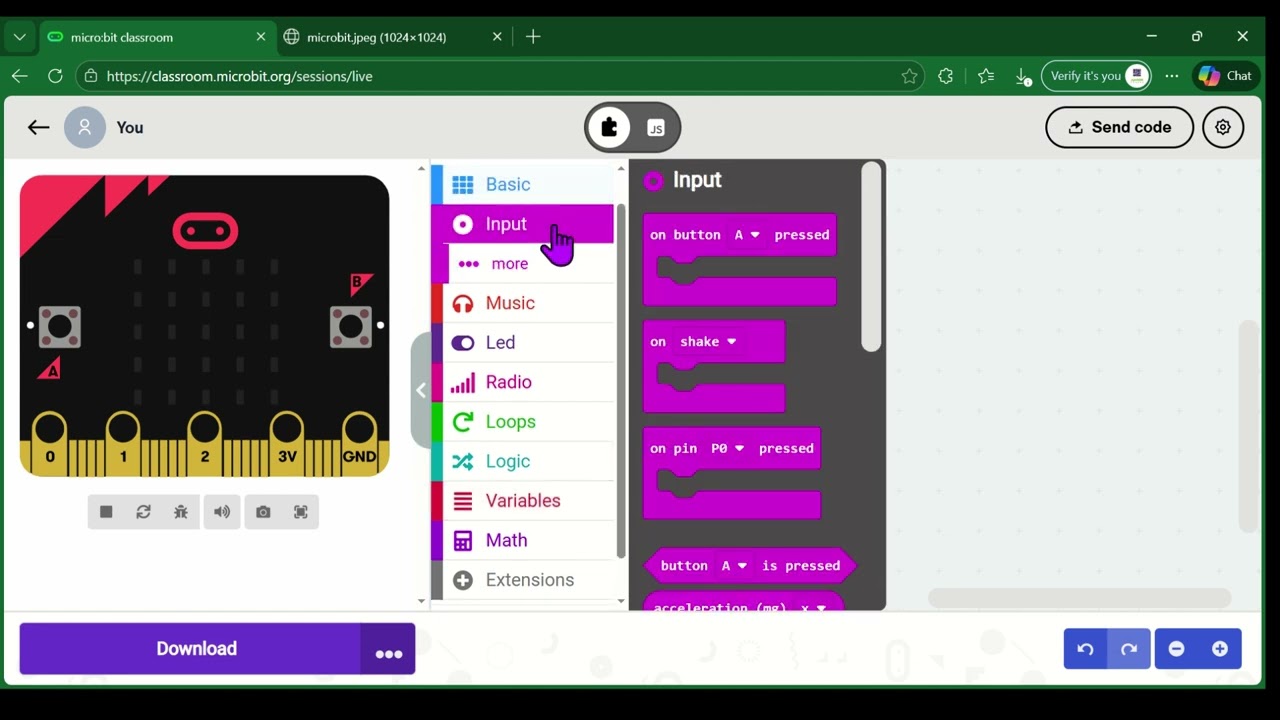Select the micro:bit classroom browser tab
The image size is (1280, 720).
(121, 37)
